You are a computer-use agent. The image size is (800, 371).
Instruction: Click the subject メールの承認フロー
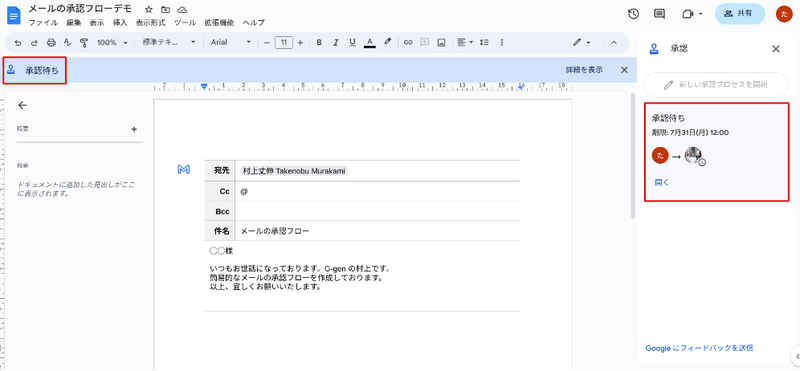[275, 231]
